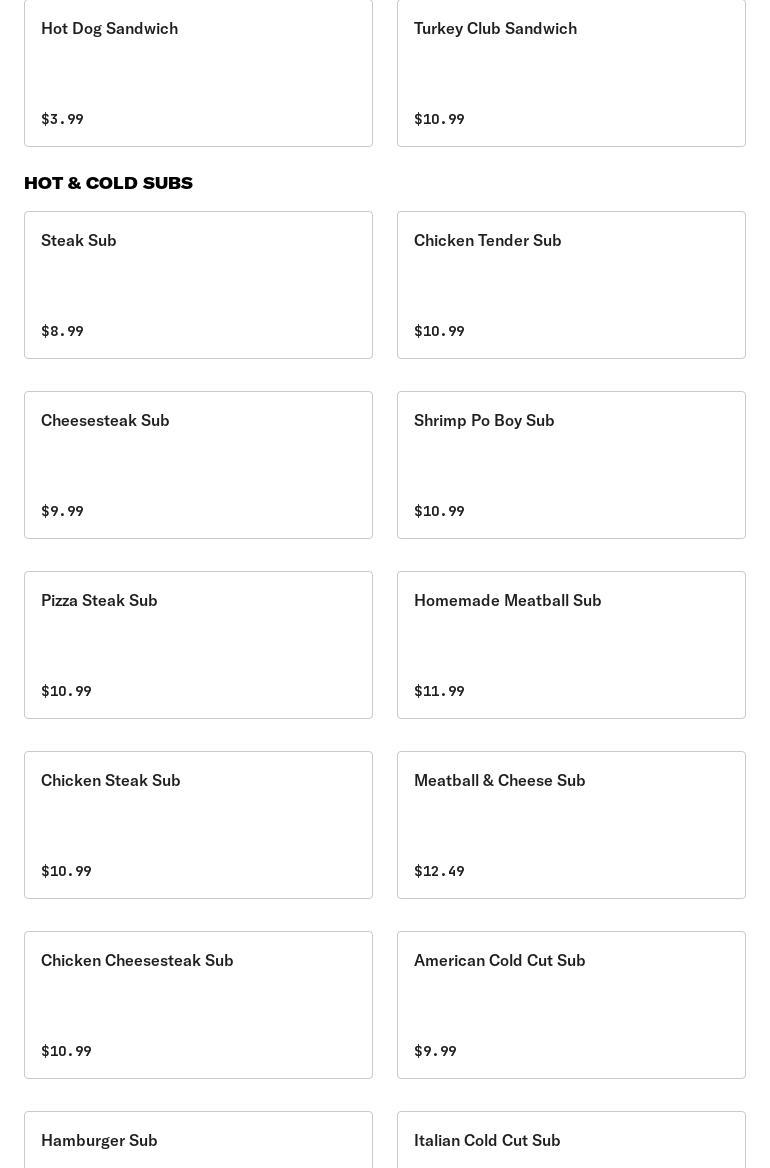Viewport: 770px width, 1168px height.
Task: Click the Hot & Cold Subs heading
Action: [108, 183]
